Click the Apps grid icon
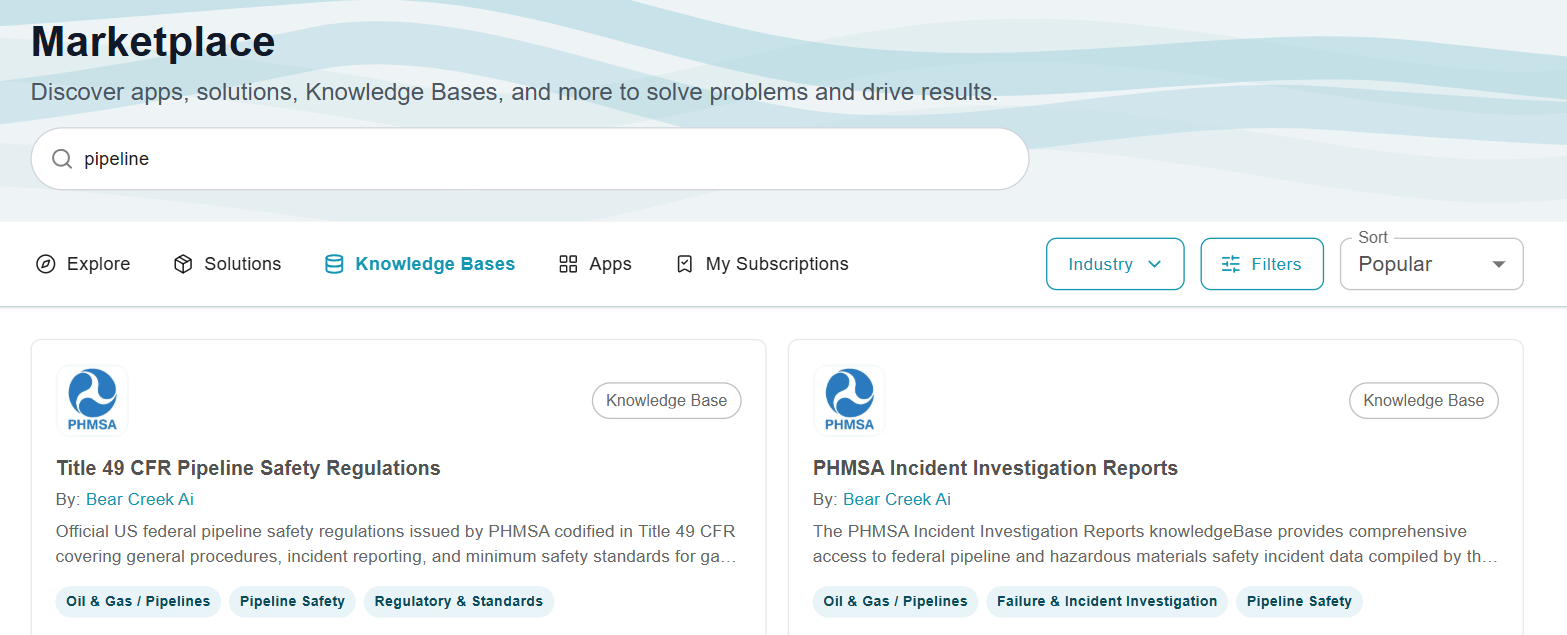Viewport: 1567px width, 635px height. 568,264
